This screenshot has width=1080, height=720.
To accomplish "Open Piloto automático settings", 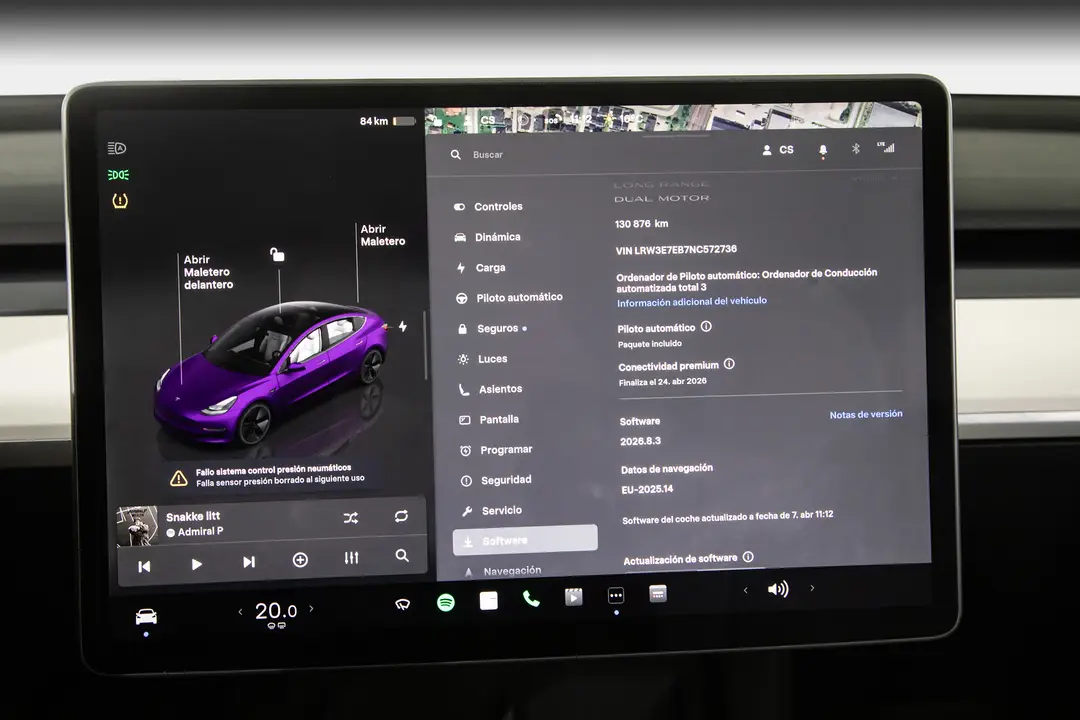I will [510, 298].
